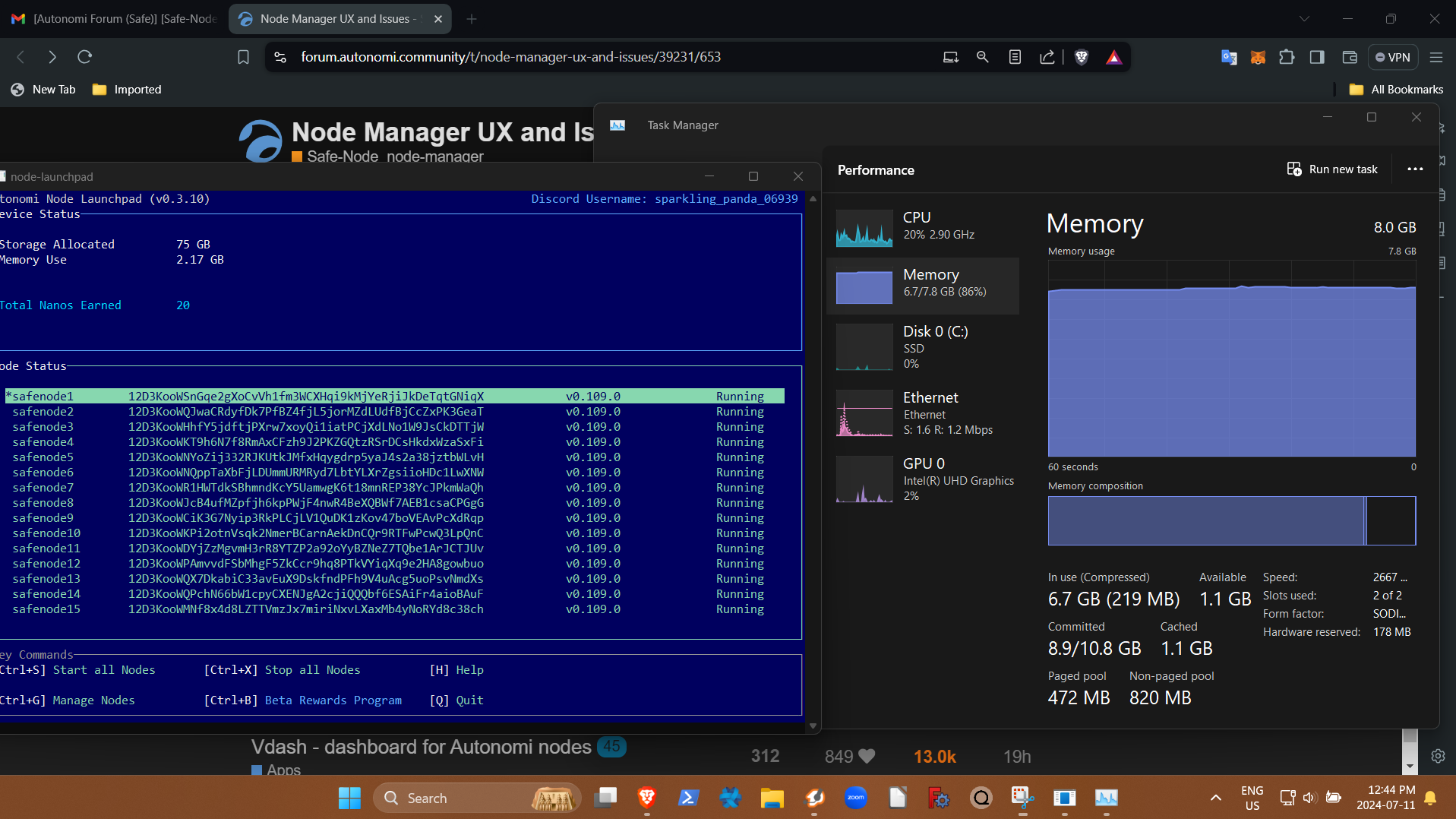
Task: Open the Apps category link
Action: click(276, 769)
